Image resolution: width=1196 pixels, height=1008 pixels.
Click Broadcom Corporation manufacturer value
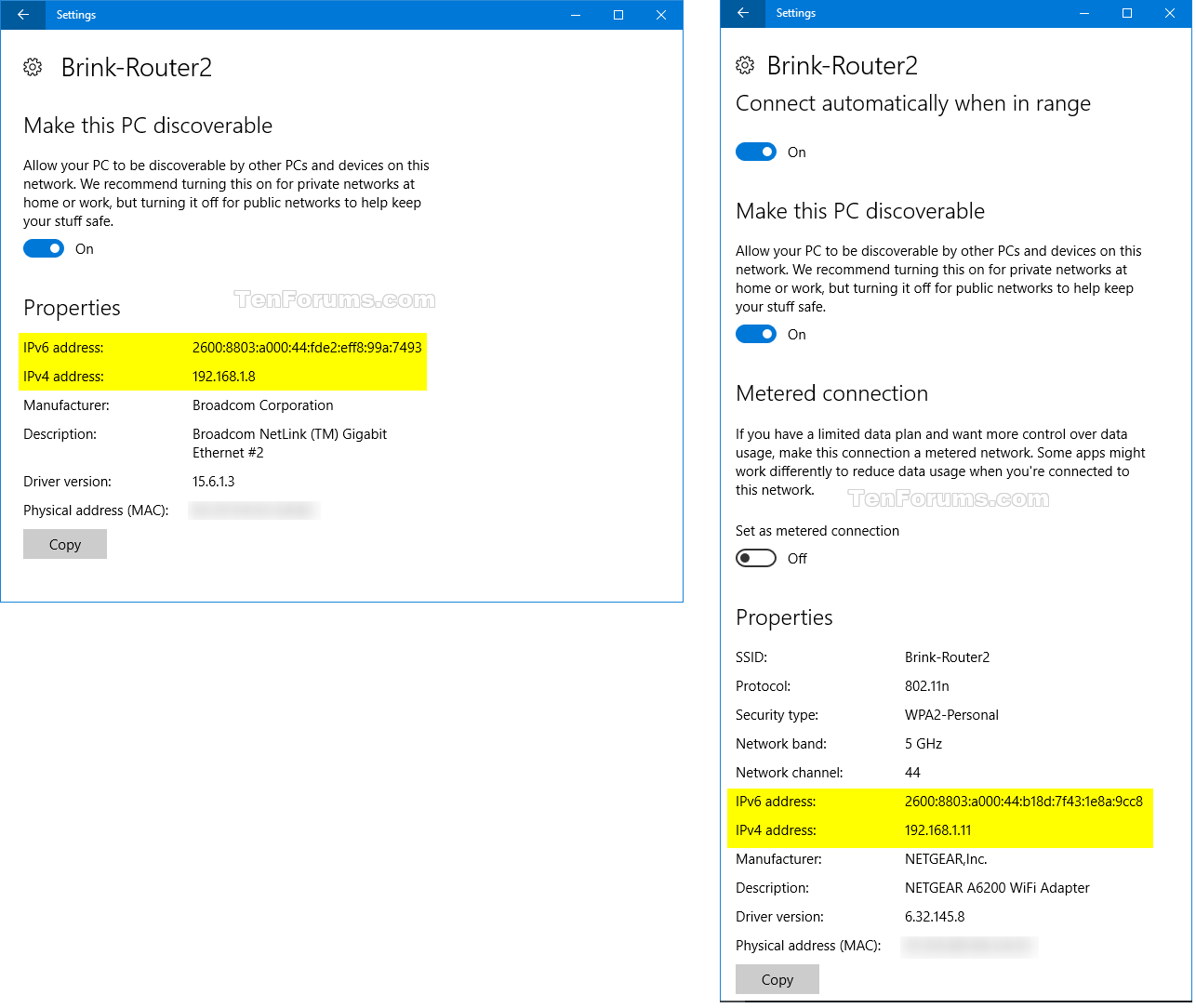(x=263, y=405)
